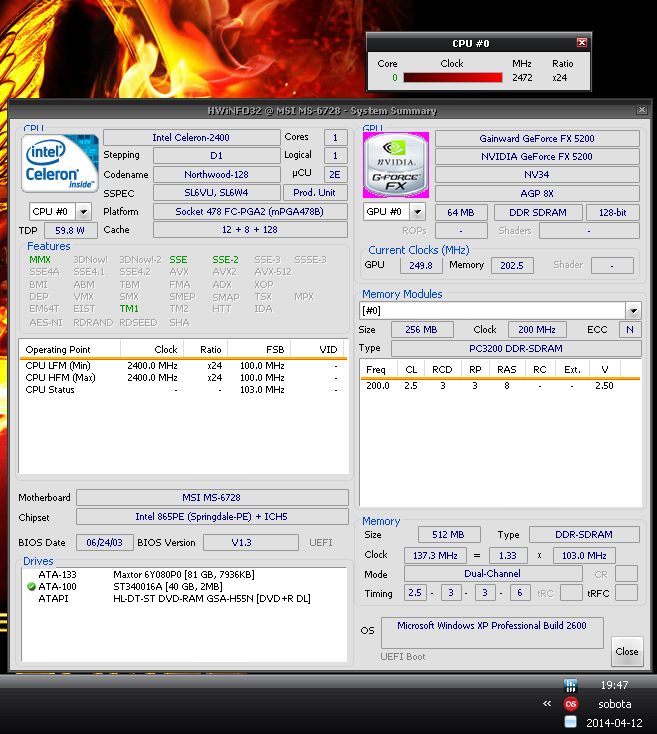Click the 128-bit bus width field

pos(613,213)
